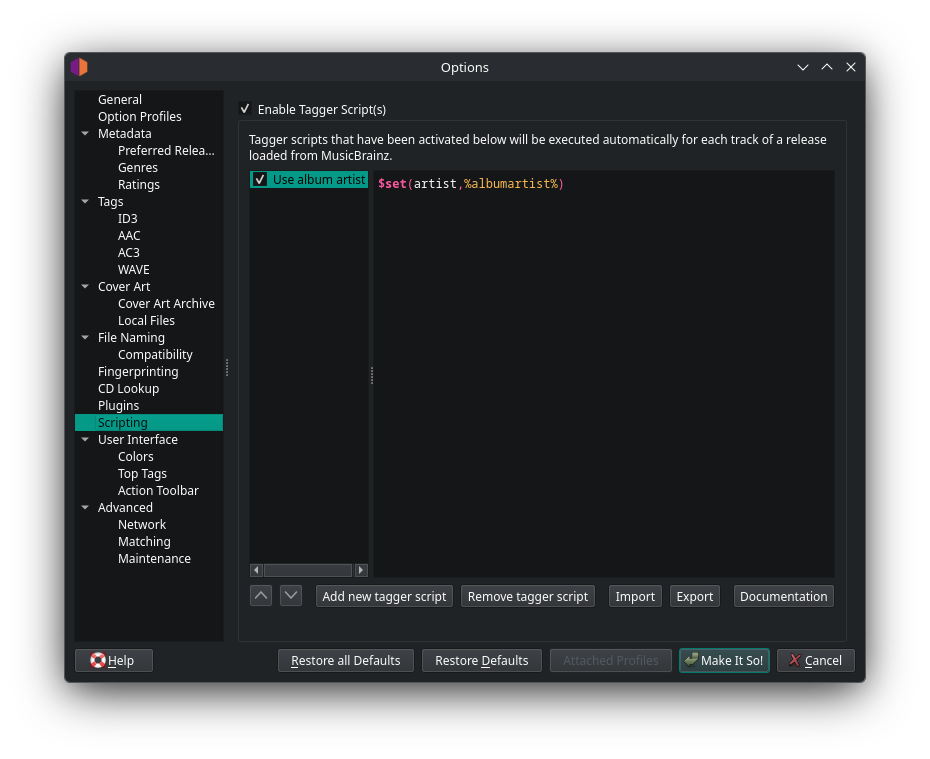This screenshot has height=759, width=930.
Task: Move selected script down with arrow button
Action: pyautogui.click(x=291, y=595)
